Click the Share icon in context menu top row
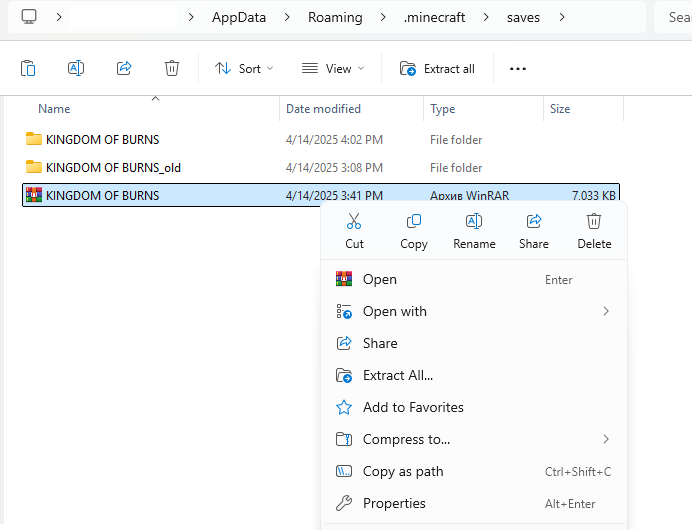 click(534, 222)
